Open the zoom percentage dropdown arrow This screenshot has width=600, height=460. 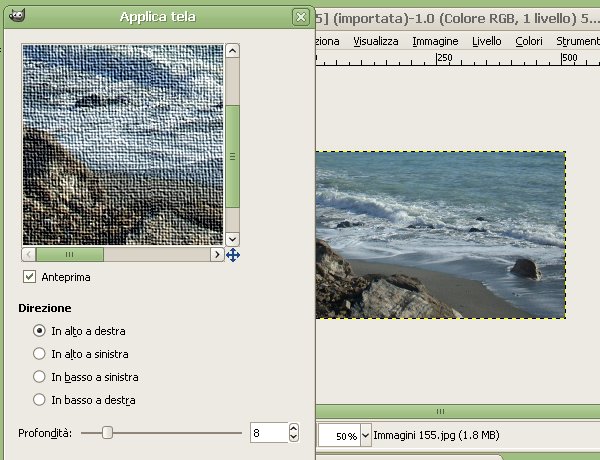click(365, 436)
